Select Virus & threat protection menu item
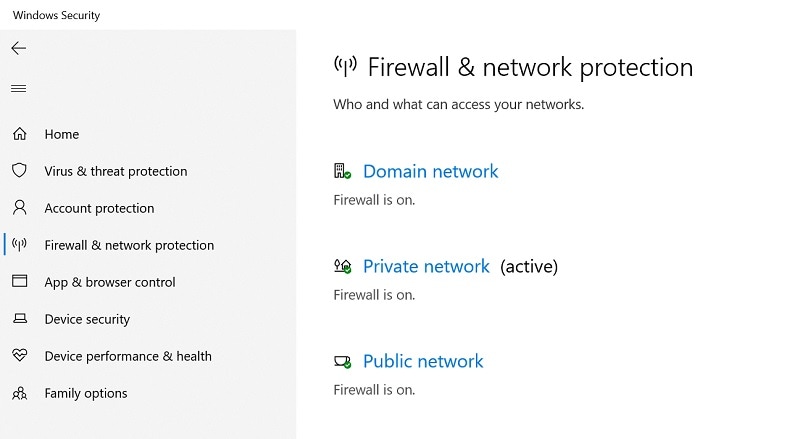 116,171
